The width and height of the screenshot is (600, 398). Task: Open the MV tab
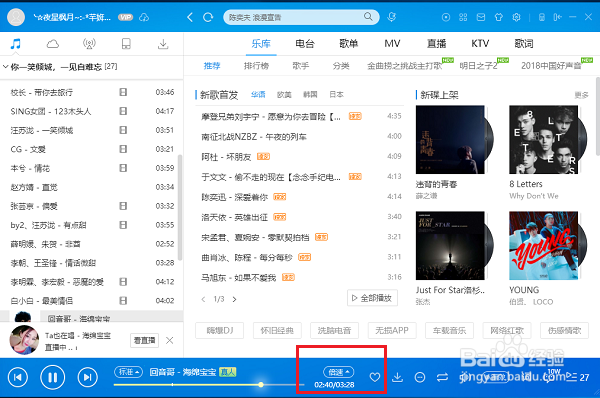392,44
